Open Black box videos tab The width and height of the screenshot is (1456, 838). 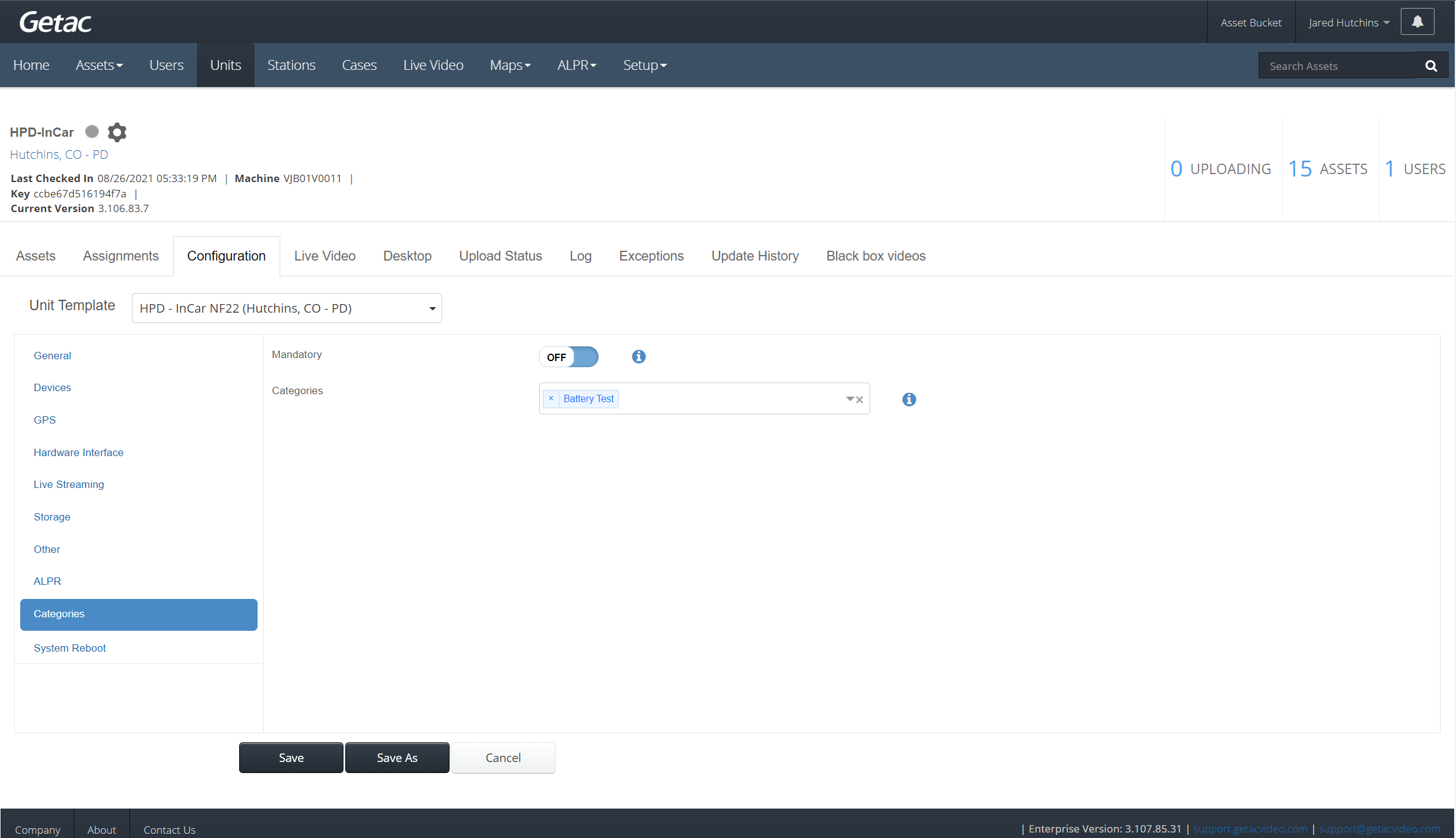point(876,256)
